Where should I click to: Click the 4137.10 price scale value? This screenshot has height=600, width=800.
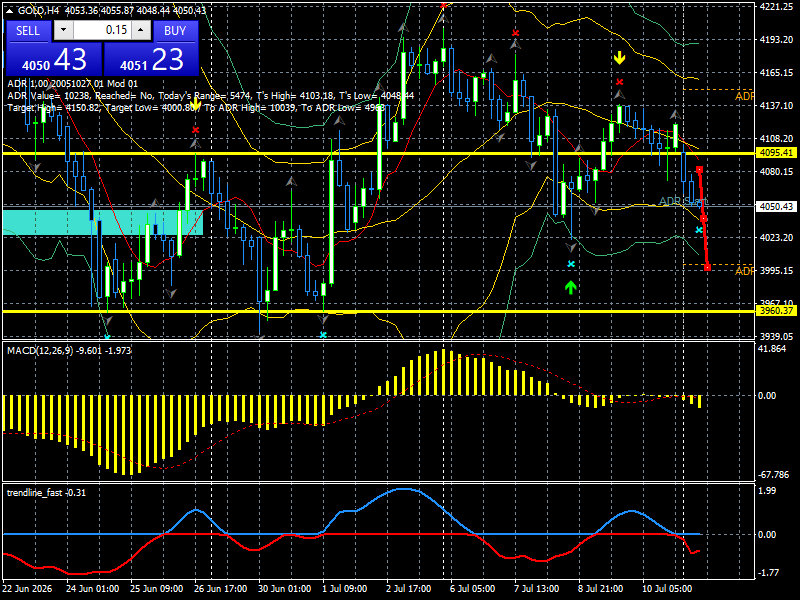[776, 106]
